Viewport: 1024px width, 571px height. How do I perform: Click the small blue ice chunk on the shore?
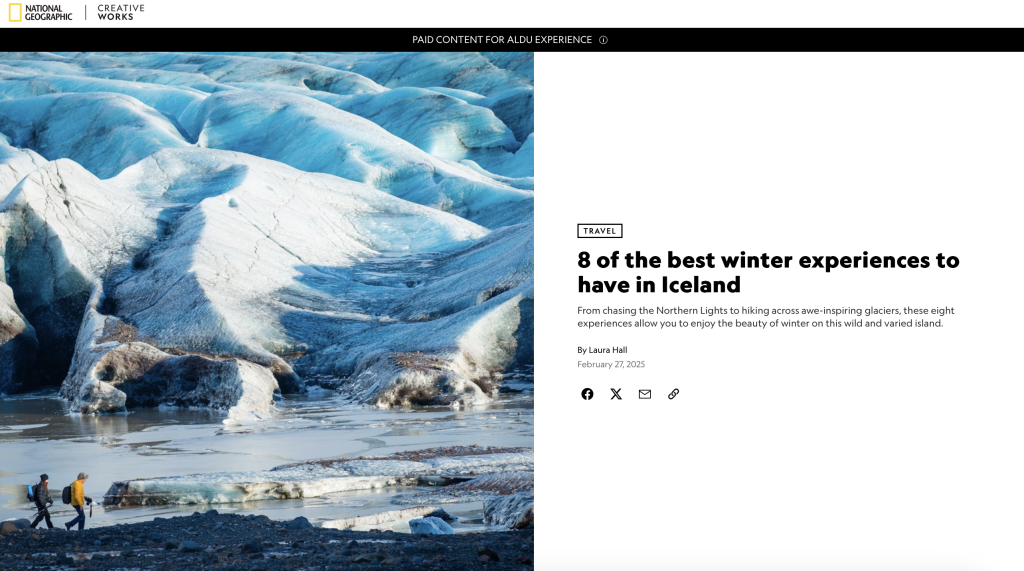tap(431, 525)
